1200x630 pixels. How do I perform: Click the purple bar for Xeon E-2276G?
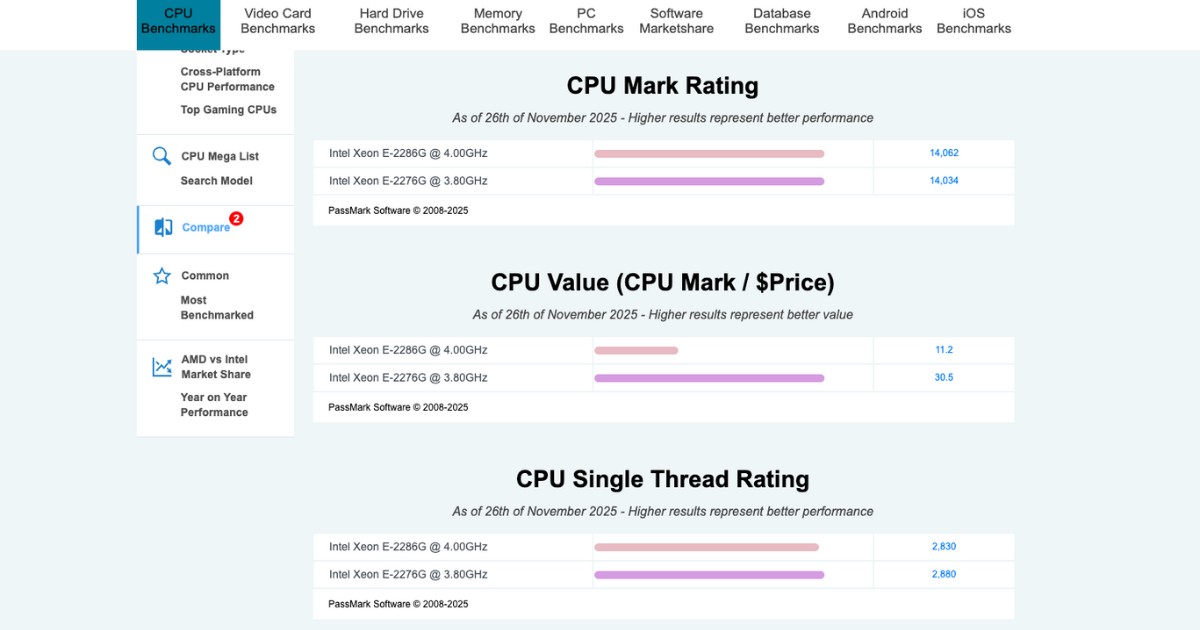click(x=709, y=181)
